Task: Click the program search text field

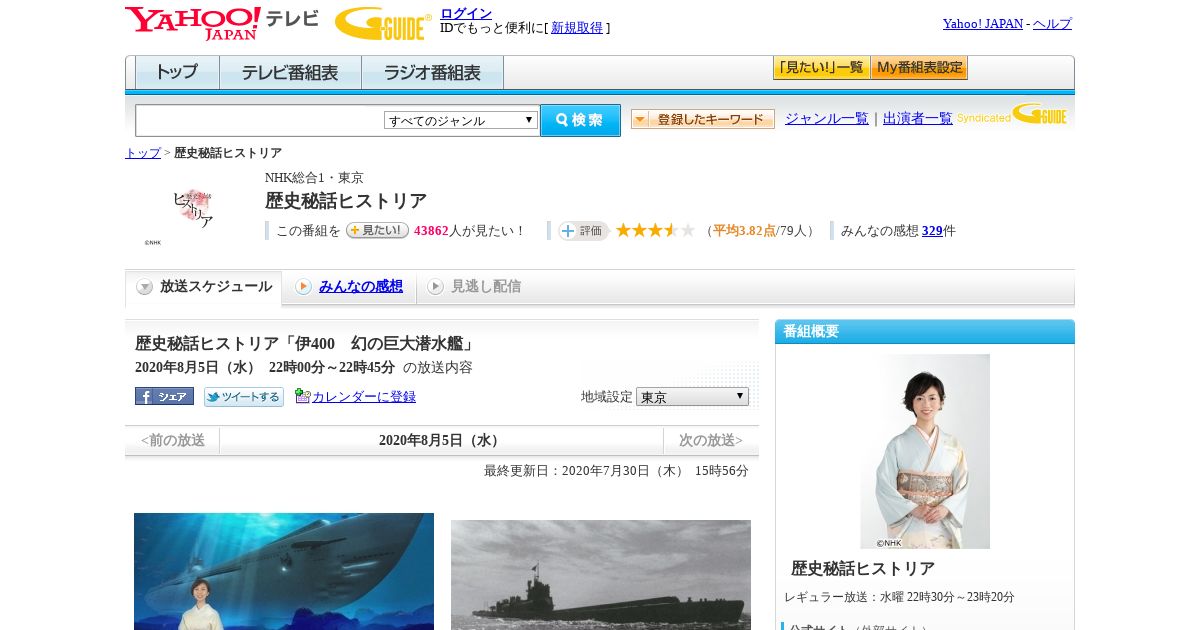Action: 259,120
